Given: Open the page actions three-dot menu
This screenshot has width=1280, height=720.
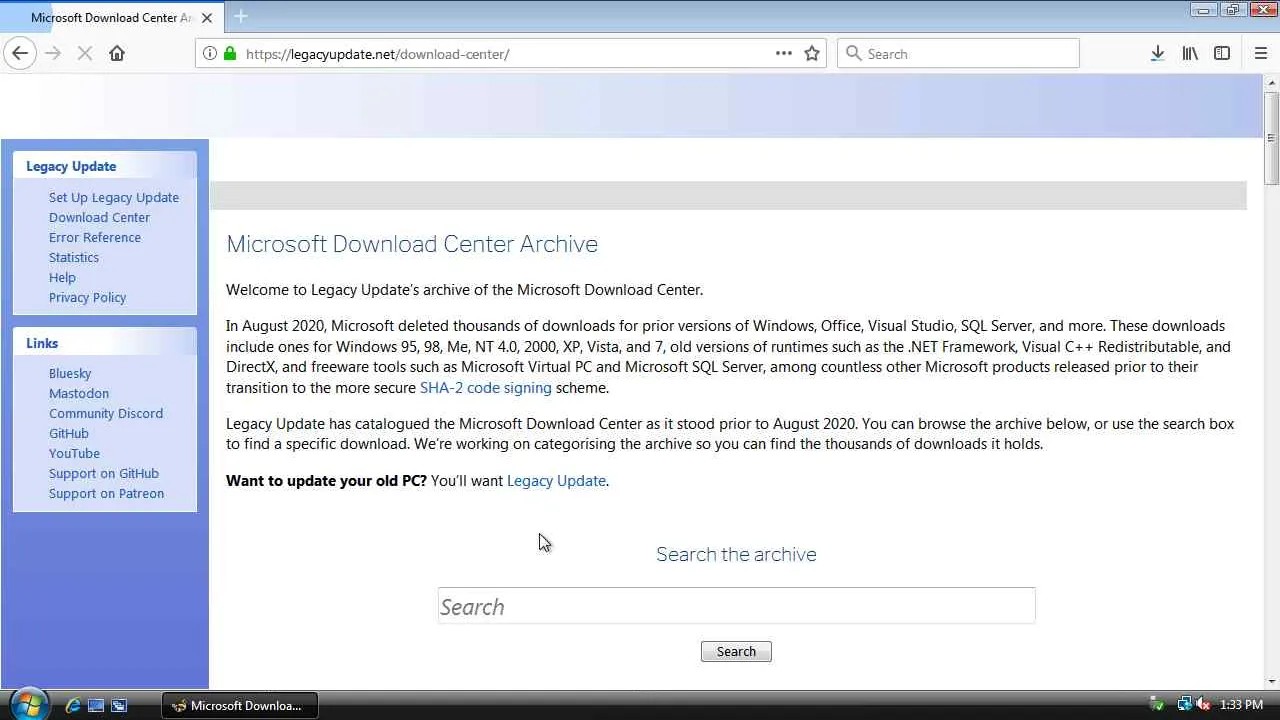Looking at the screenshot, I should 784,54.
